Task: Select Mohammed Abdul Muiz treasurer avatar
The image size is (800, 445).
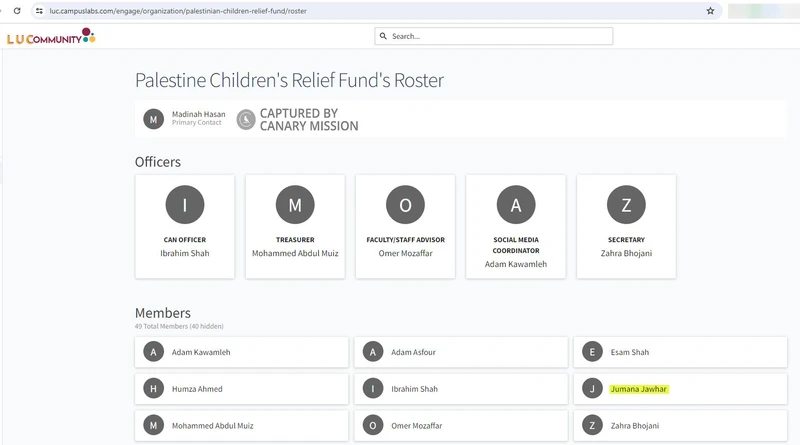Action: pos(295,205)
